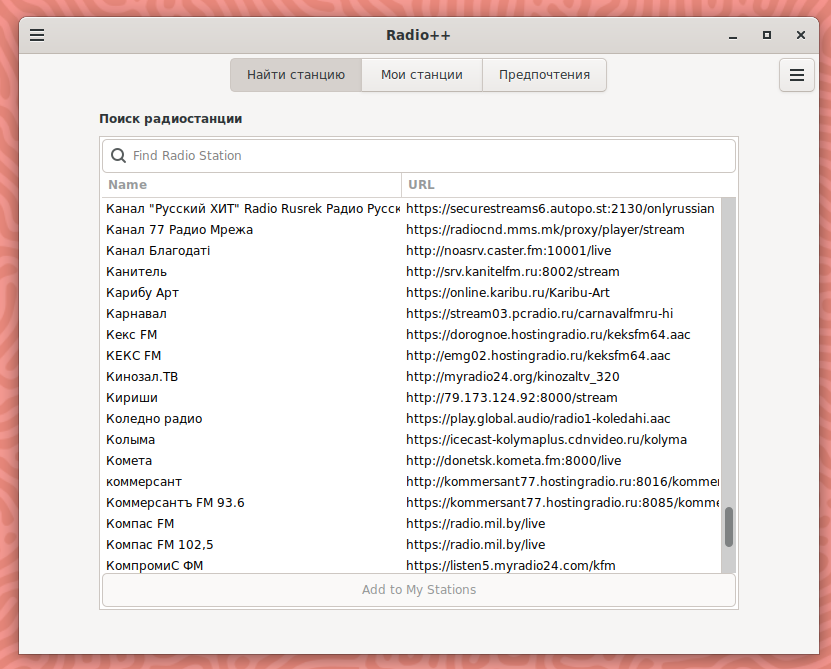Viewport: 831px width, 669px height.
Task: Click URL https://online.karibu.ru/Karibu-Art
Action: 508,293
